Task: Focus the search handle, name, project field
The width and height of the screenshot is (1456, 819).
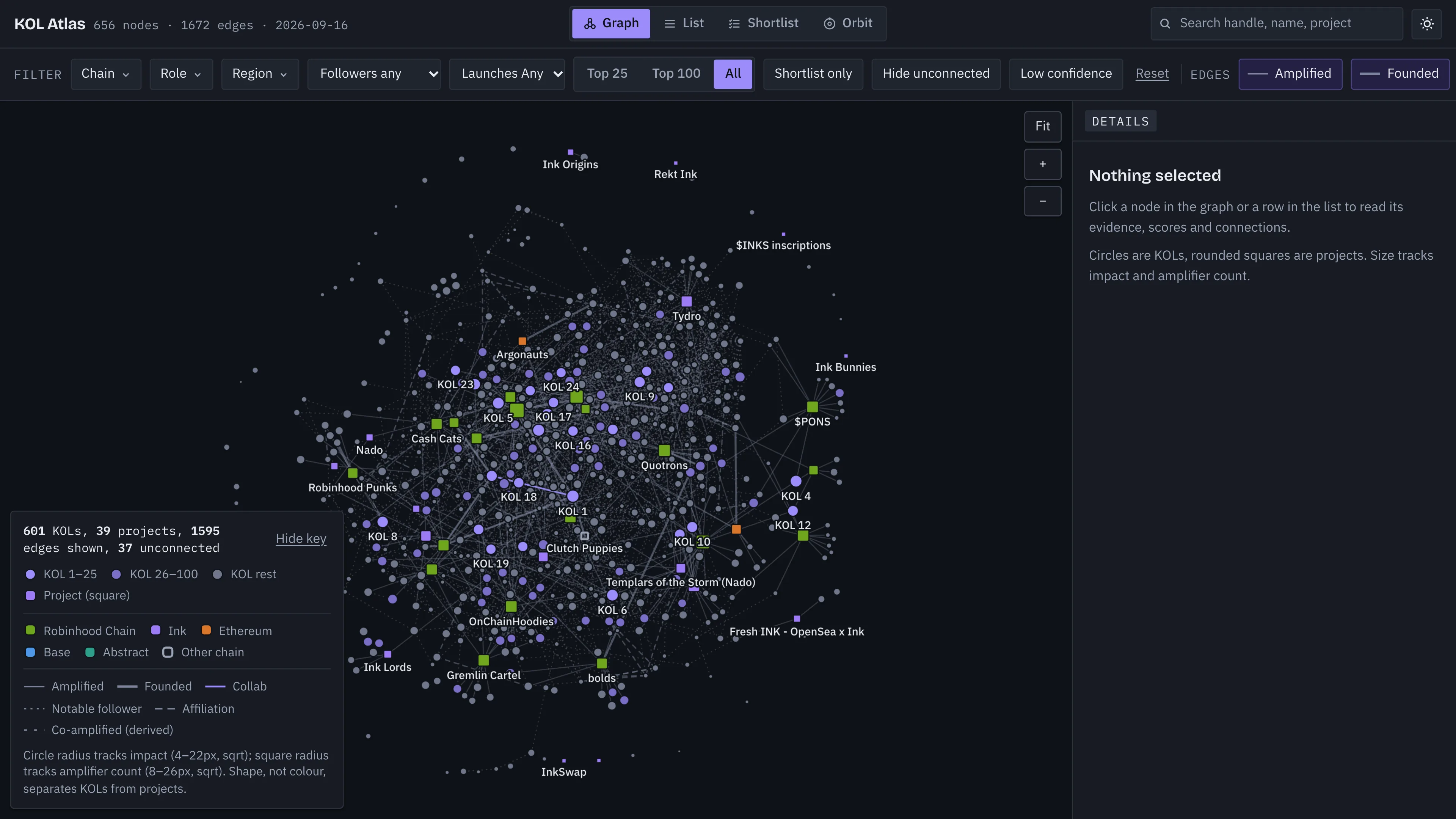Action: click(1276, 24)
